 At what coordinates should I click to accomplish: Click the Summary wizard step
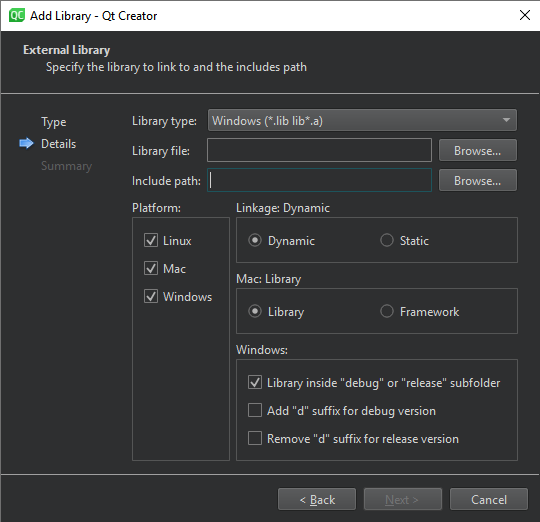click(66, 166)
